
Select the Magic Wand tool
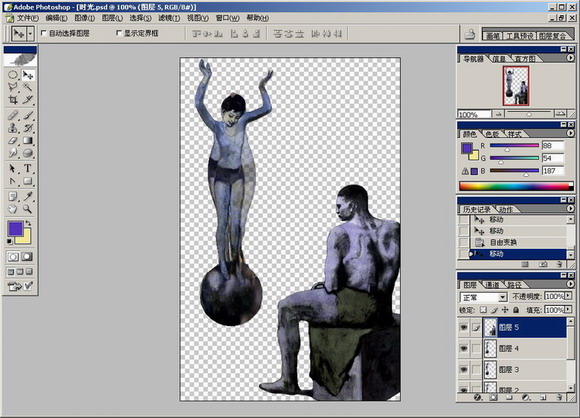[x=28, y=87]
